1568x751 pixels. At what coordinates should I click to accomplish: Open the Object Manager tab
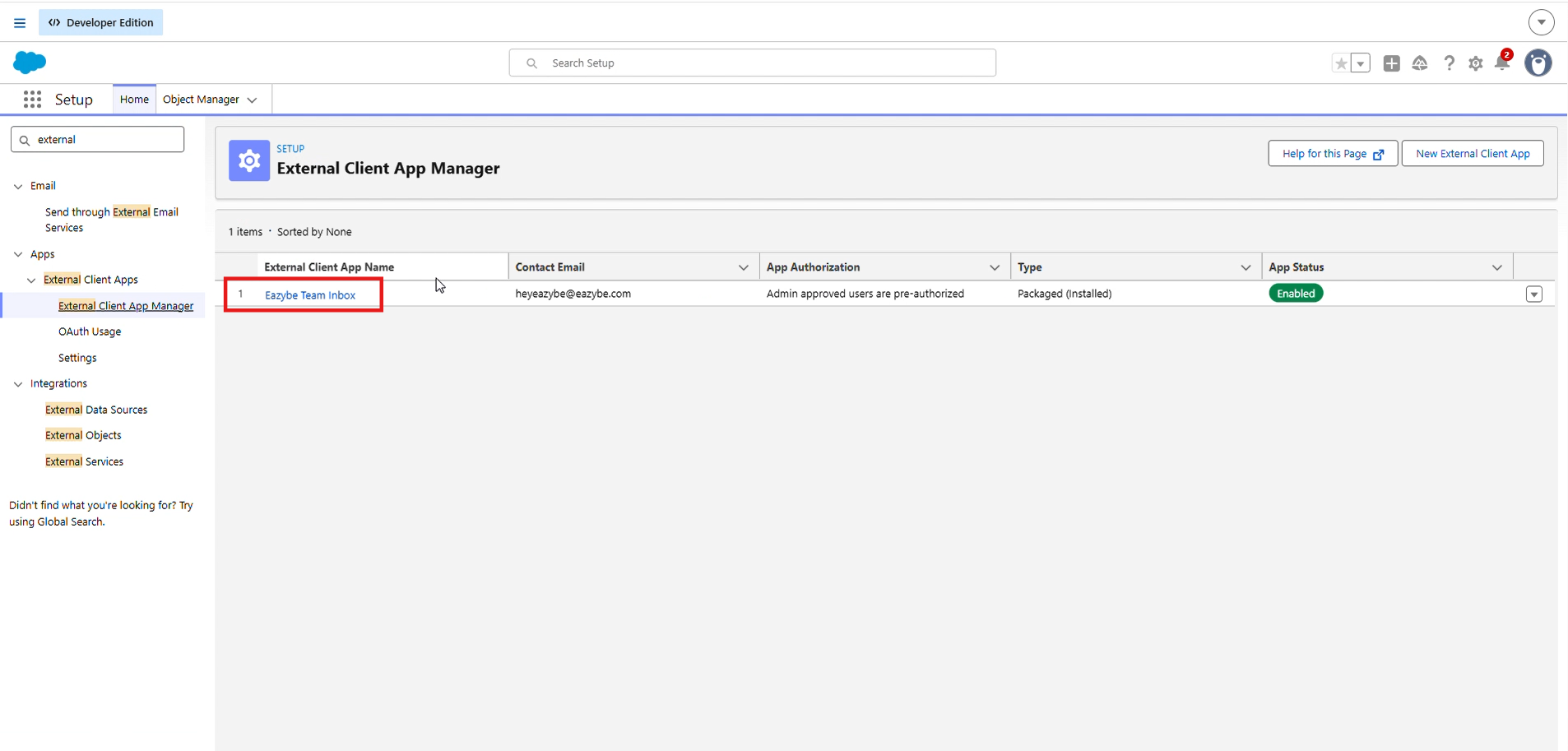point(201,100)
